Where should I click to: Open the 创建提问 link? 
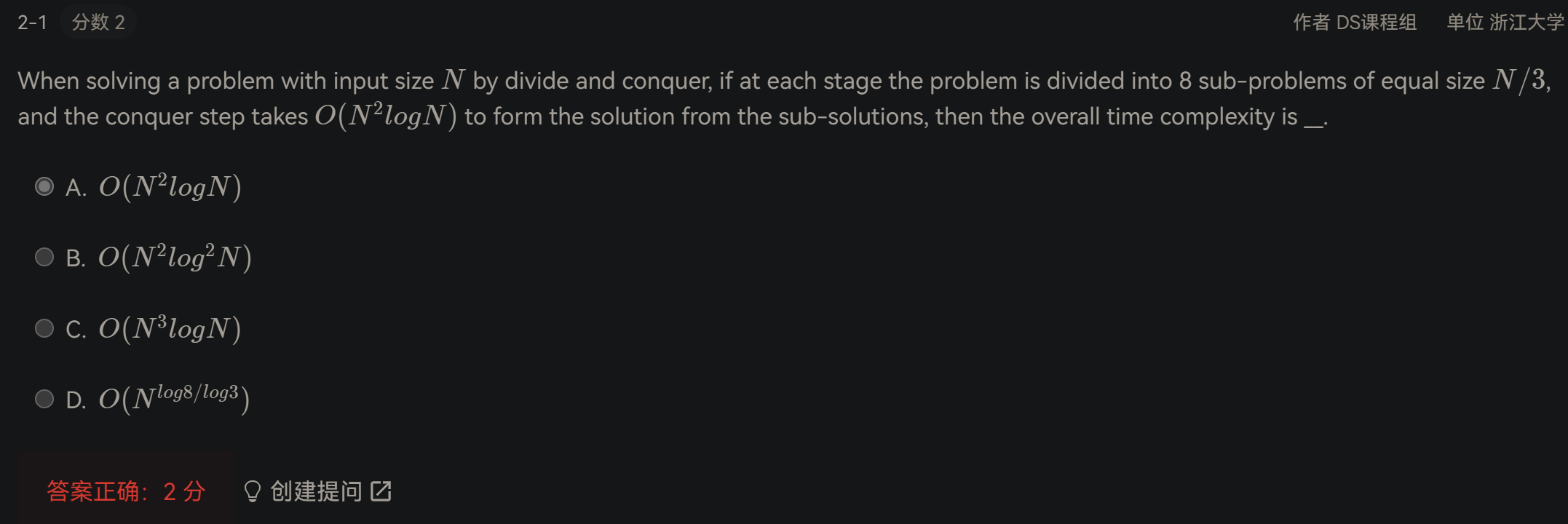point(317,491)
